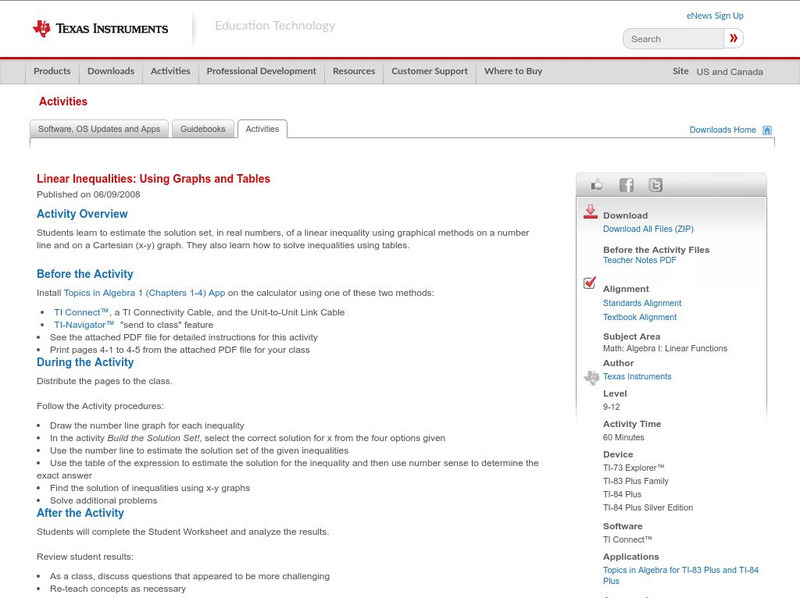Screen dimensions: 800x598
Task: Click 'Draw the number line graph' bullet
Action: pyautogui.click(x=147, y=426)
